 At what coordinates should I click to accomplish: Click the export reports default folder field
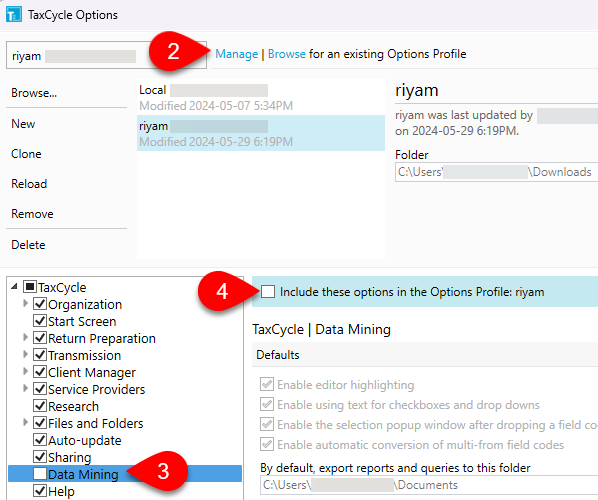click(429, 485)
